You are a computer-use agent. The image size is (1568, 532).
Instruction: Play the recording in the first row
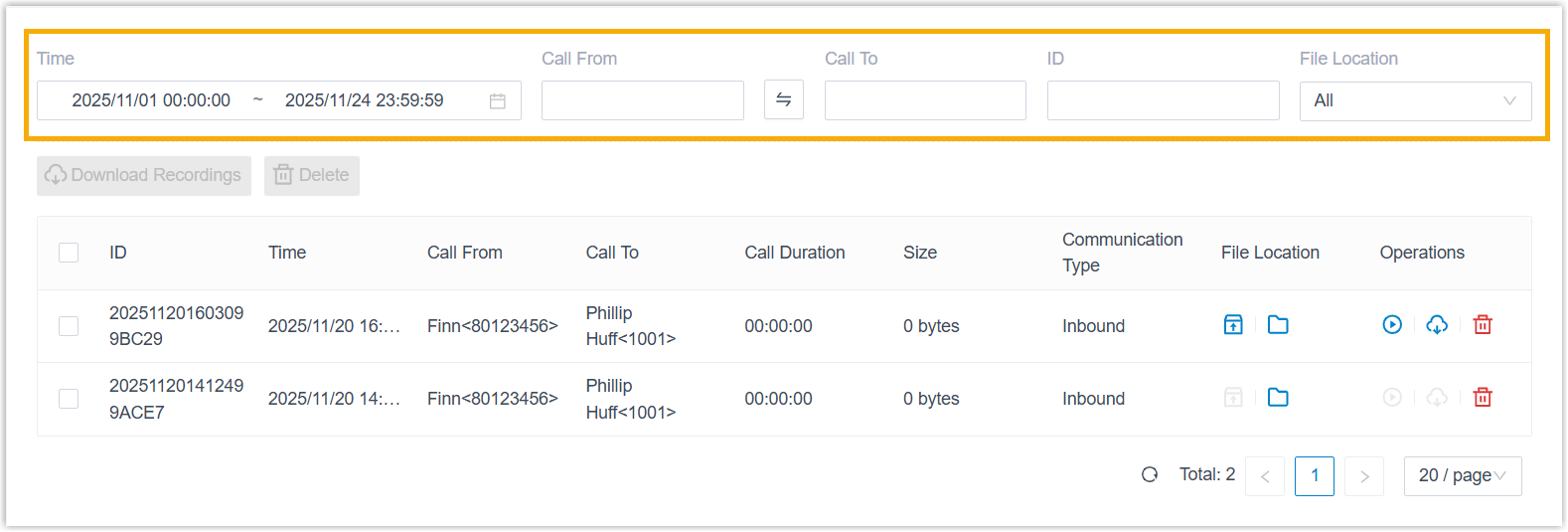click(1392, 325)
